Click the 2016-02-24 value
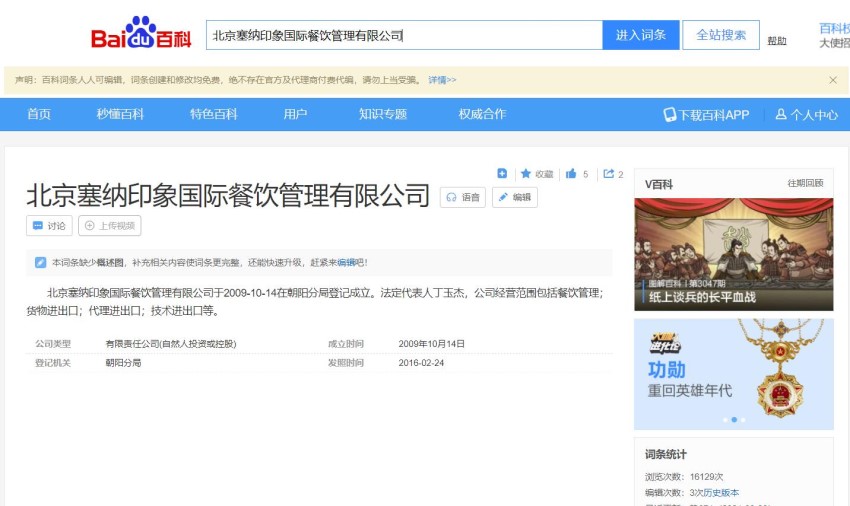 point(421,363)
